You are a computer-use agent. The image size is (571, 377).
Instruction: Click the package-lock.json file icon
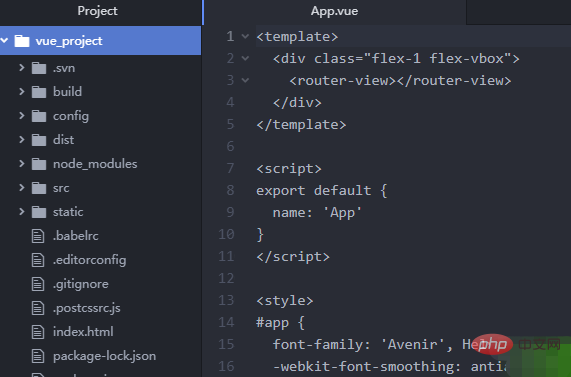[x=38, y=356]
